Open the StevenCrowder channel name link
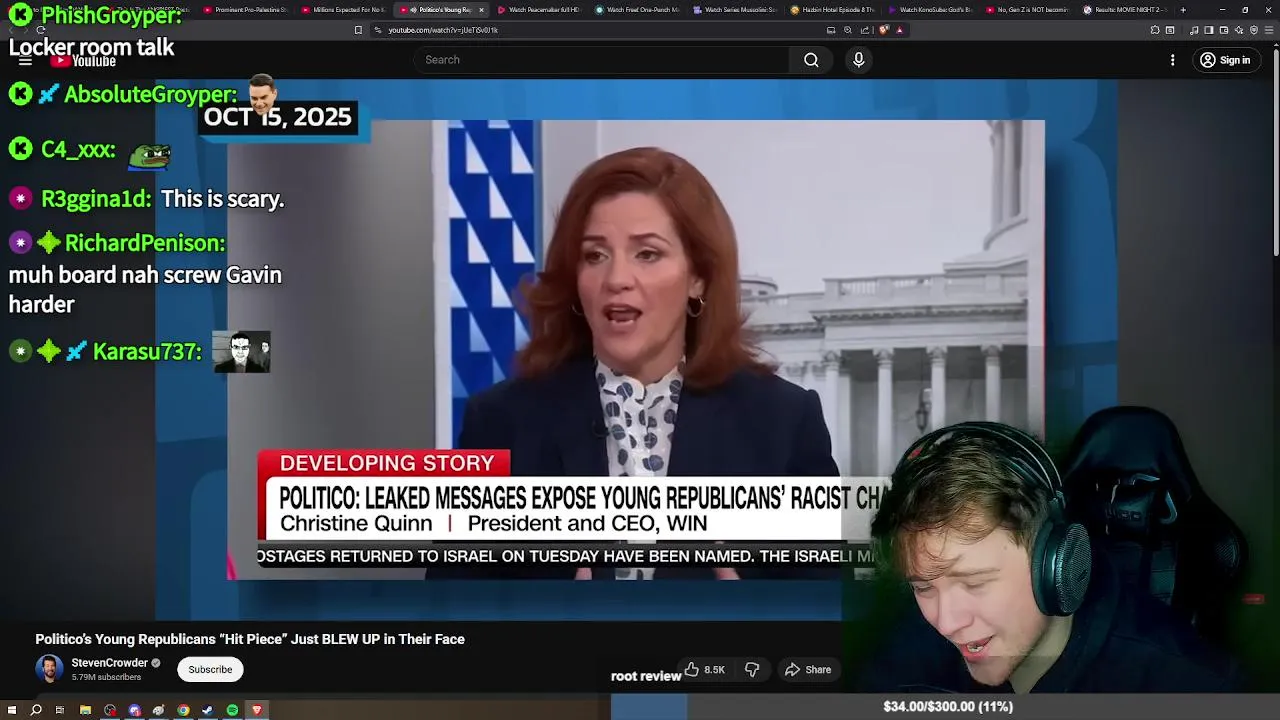Viewport: 1280px width, 720px height. tap(109, 662)
